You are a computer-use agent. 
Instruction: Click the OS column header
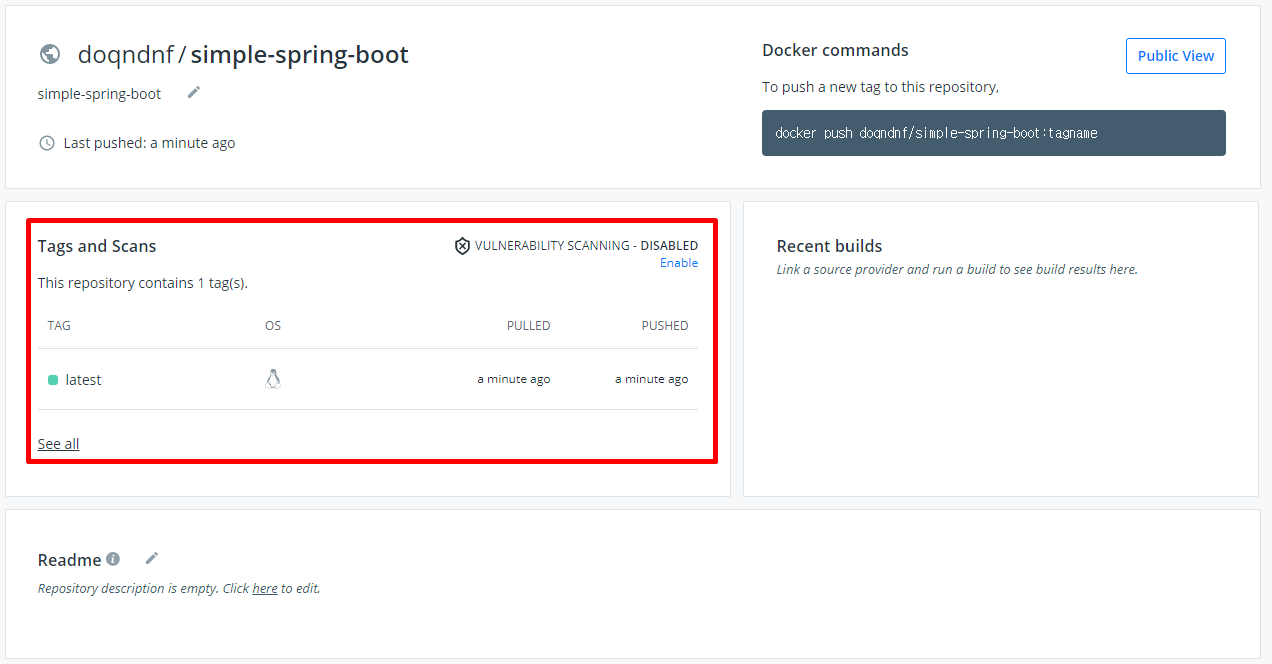point(273,326)
